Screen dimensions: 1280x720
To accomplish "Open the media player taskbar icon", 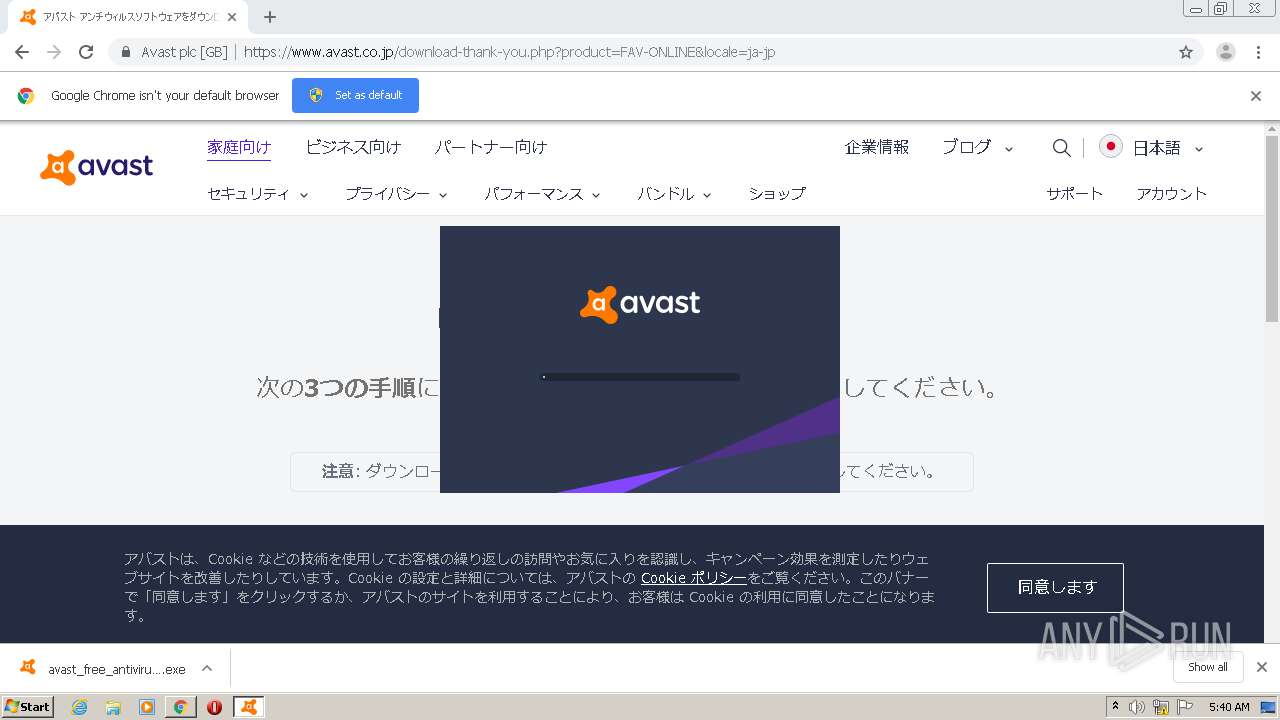I will [147, 707].
